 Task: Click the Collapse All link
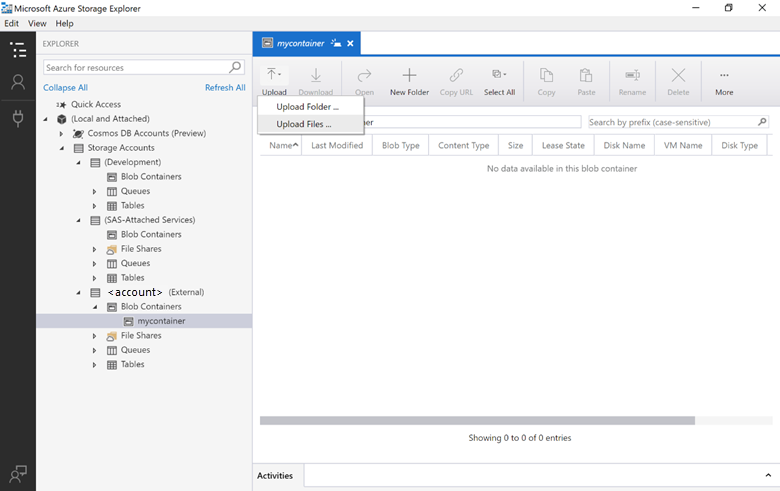tap(65, 88)
